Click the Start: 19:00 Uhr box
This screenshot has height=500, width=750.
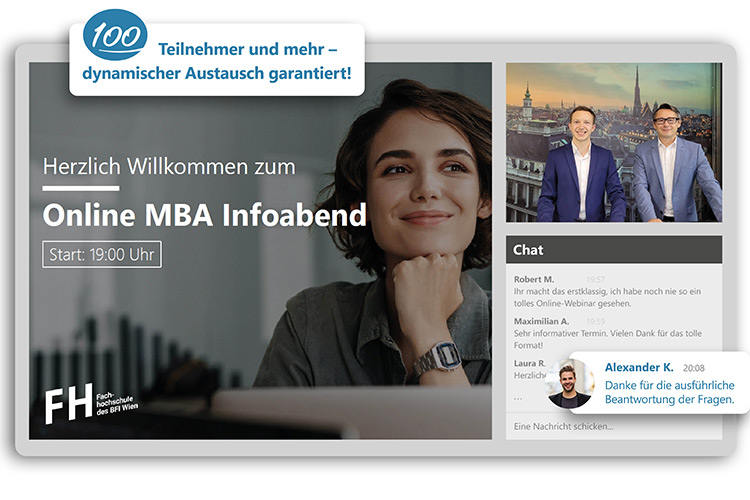click(x=102, y=255)
